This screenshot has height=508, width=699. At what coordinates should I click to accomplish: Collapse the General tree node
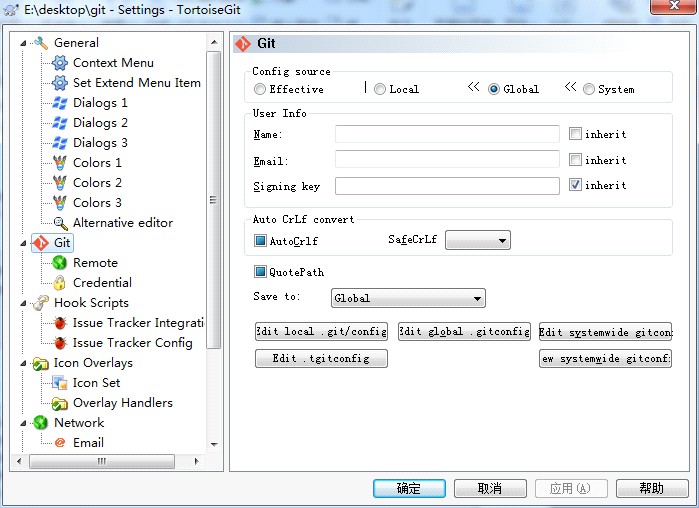coord(23,43)
